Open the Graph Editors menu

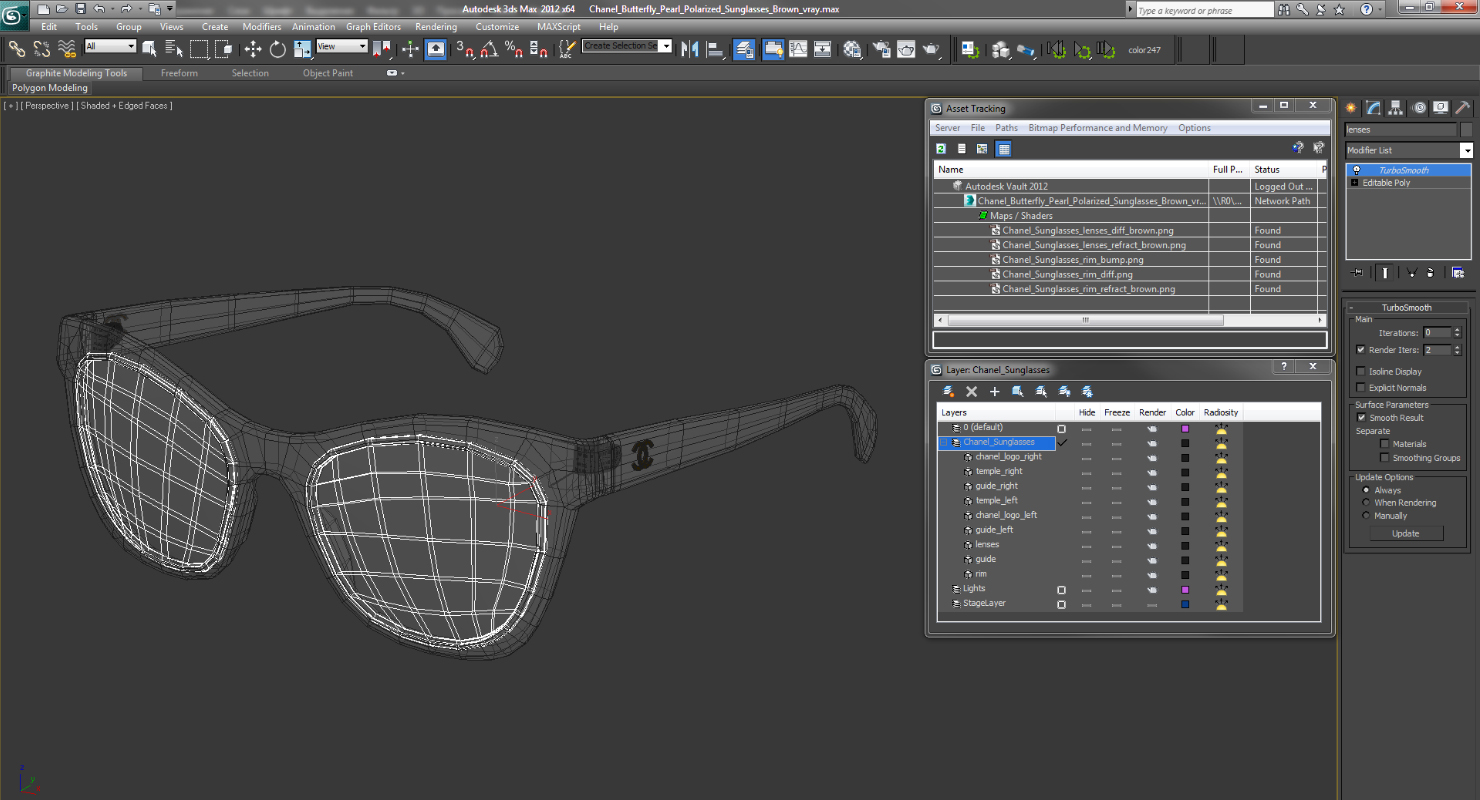(374, 27)
